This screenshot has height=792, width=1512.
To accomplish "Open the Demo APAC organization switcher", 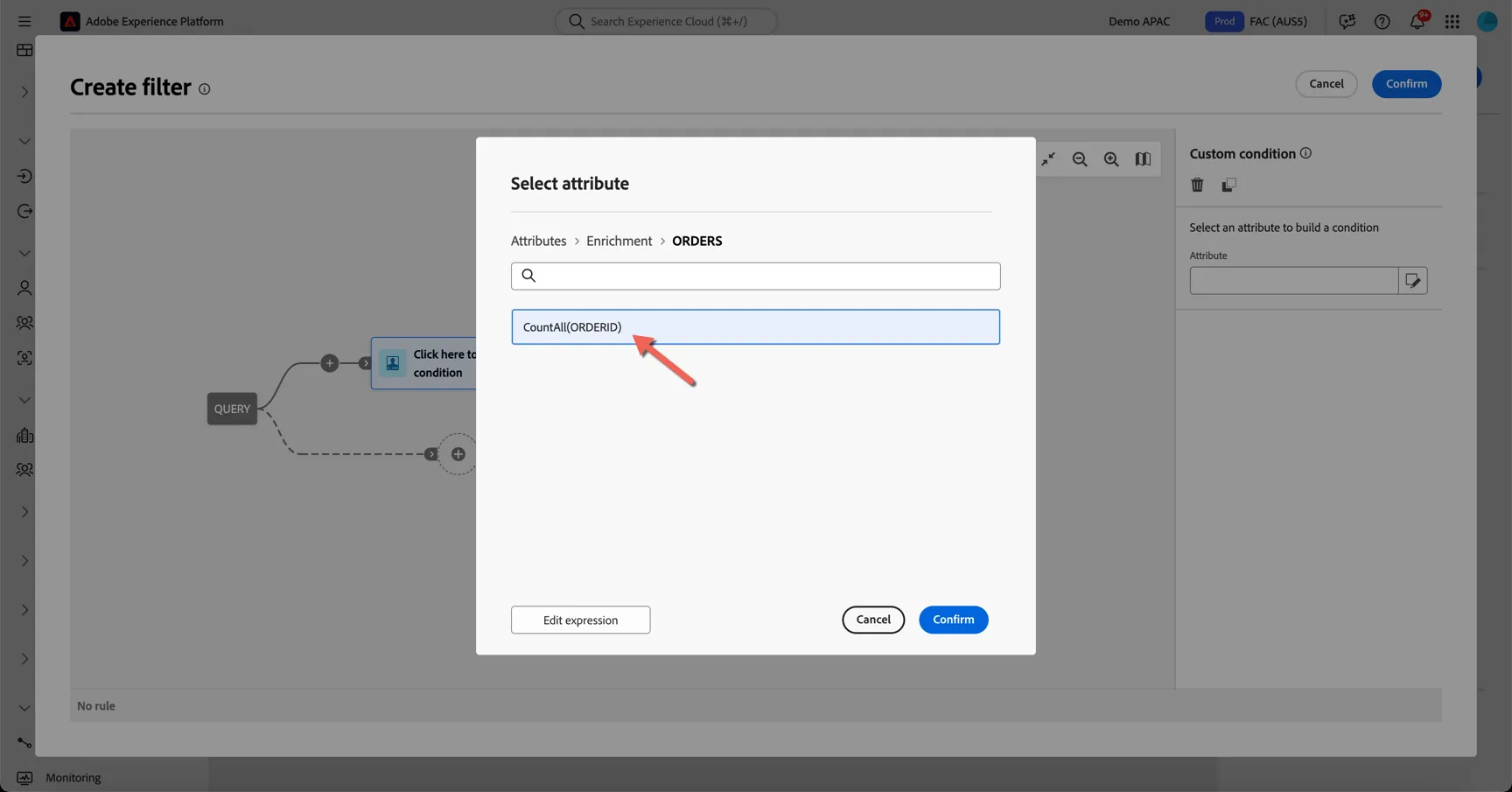I will [1138, 21].
